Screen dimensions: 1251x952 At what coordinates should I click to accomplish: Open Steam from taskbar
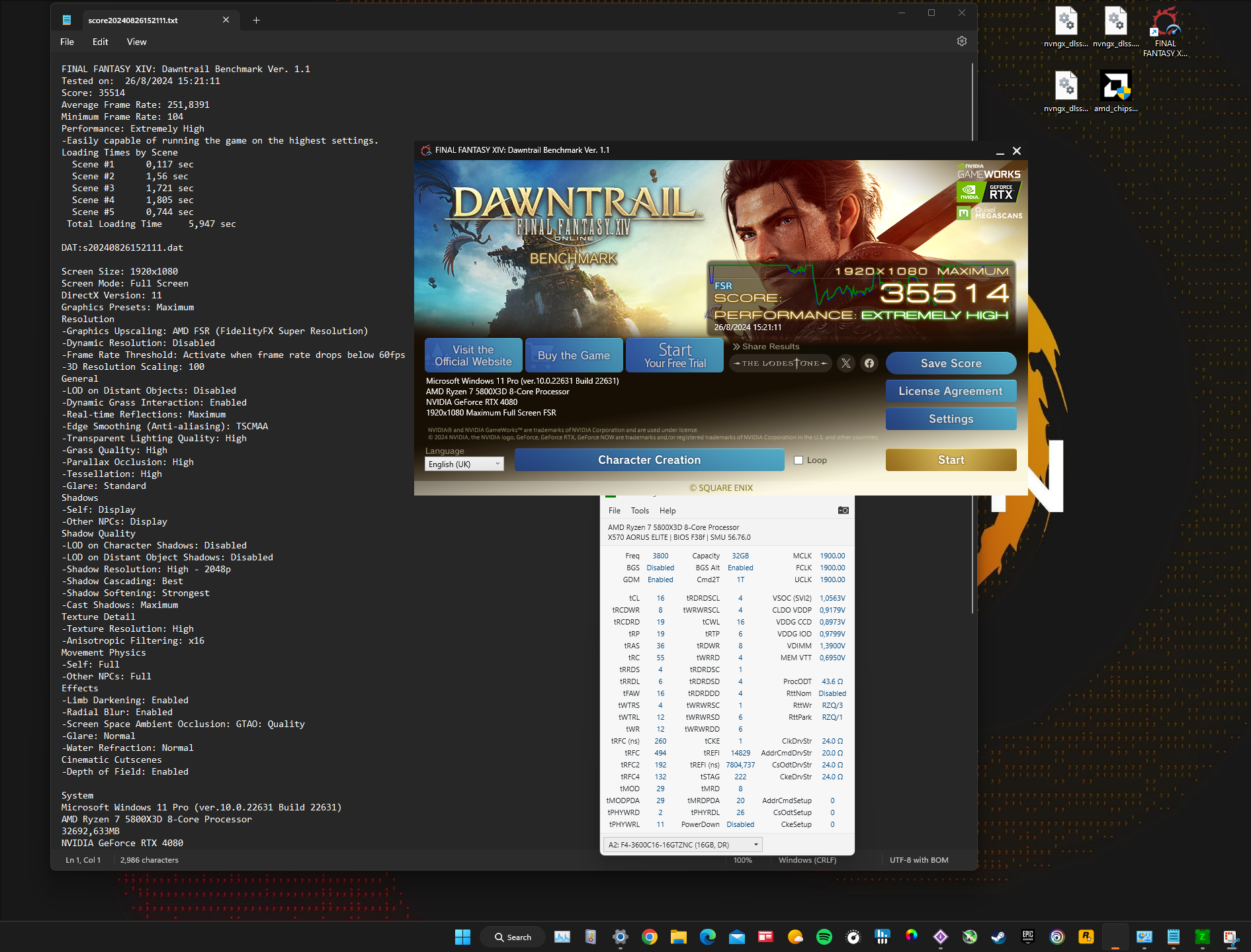[998, 937]
